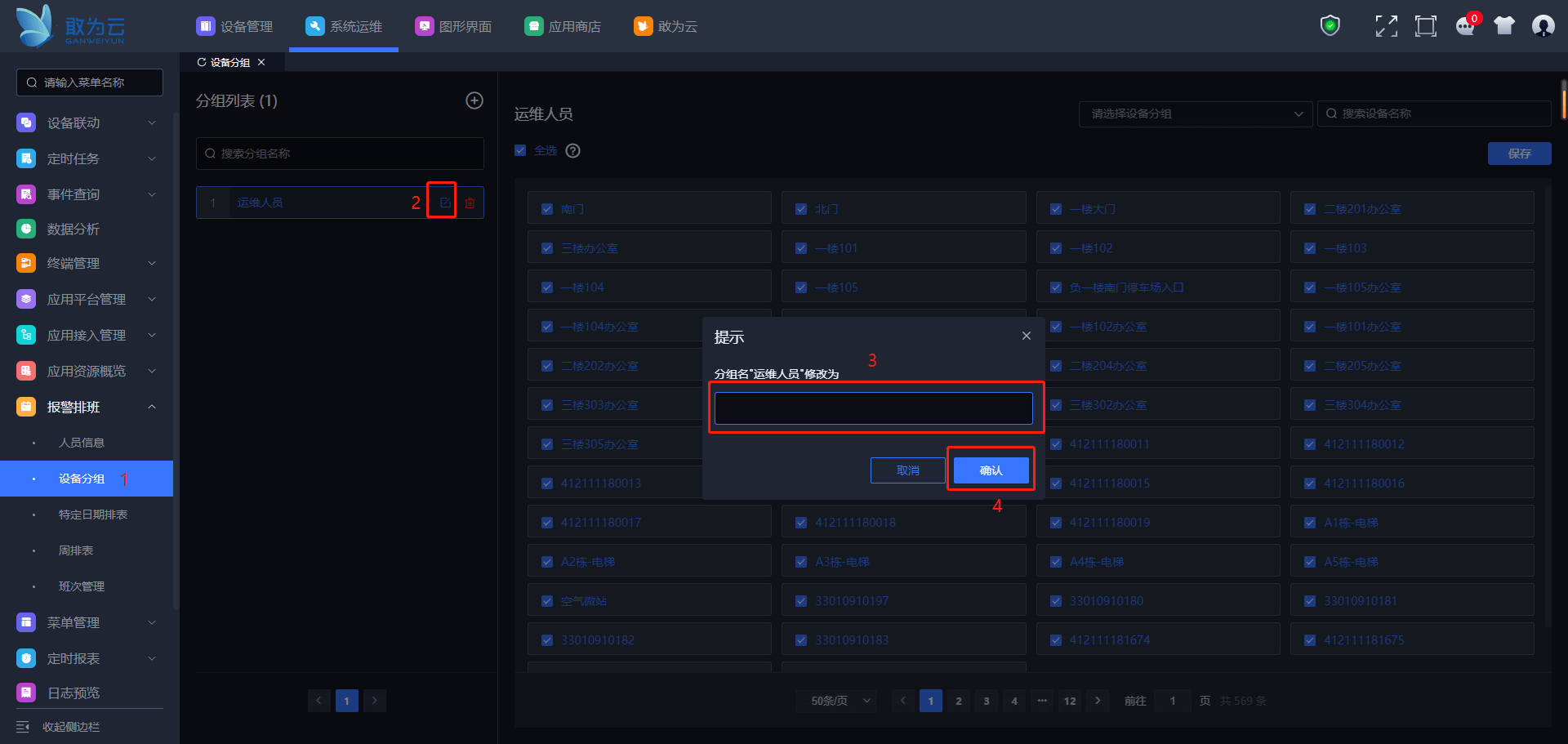Edit the 运维人员 group name icon
This screenshot has width=1568, height=744.
[445, 203]
